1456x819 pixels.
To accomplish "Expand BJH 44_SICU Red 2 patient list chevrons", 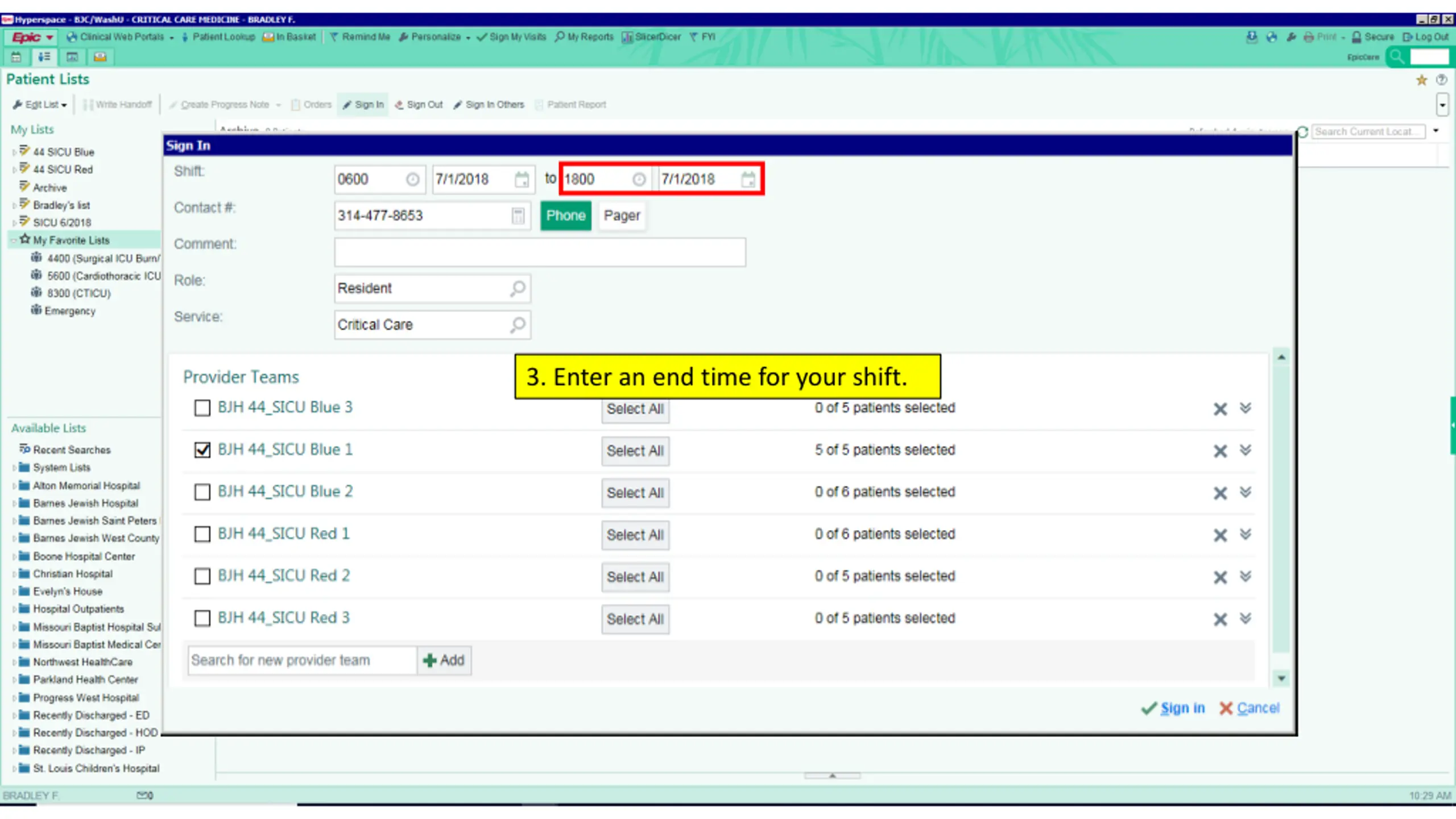I will (1246, 576).
